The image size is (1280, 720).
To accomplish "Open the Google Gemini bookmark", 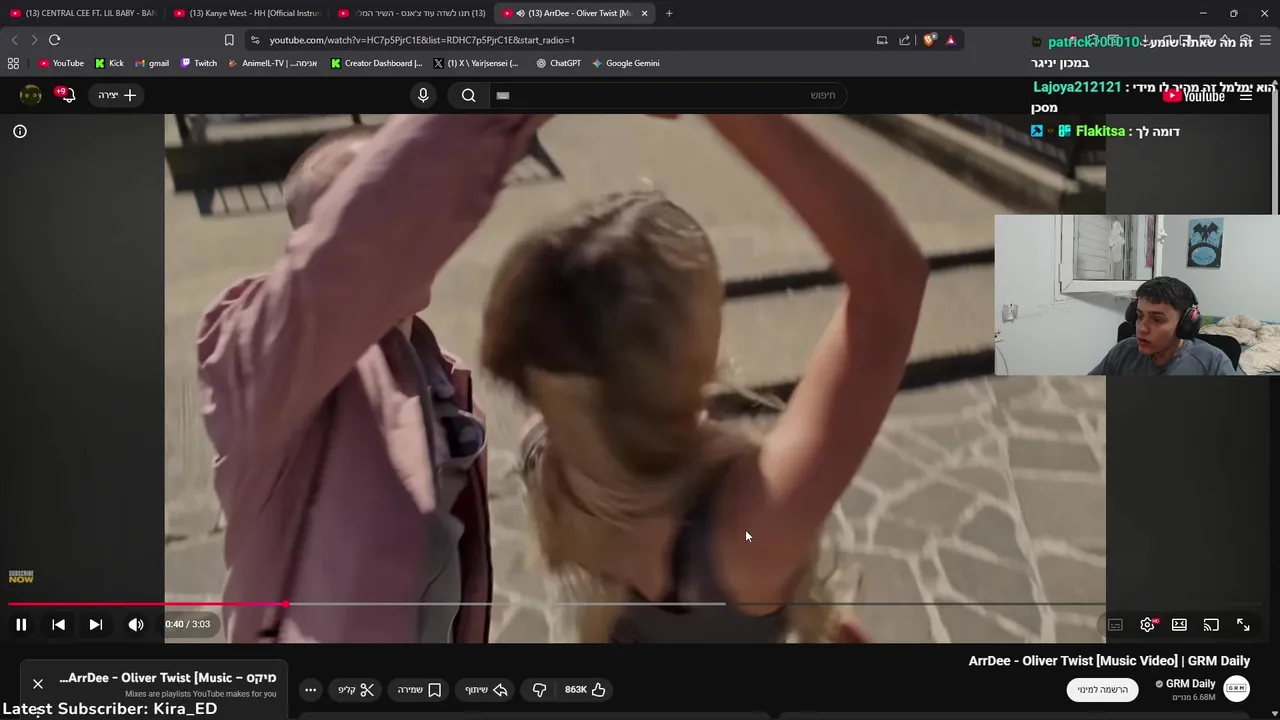I will point(626,63).
